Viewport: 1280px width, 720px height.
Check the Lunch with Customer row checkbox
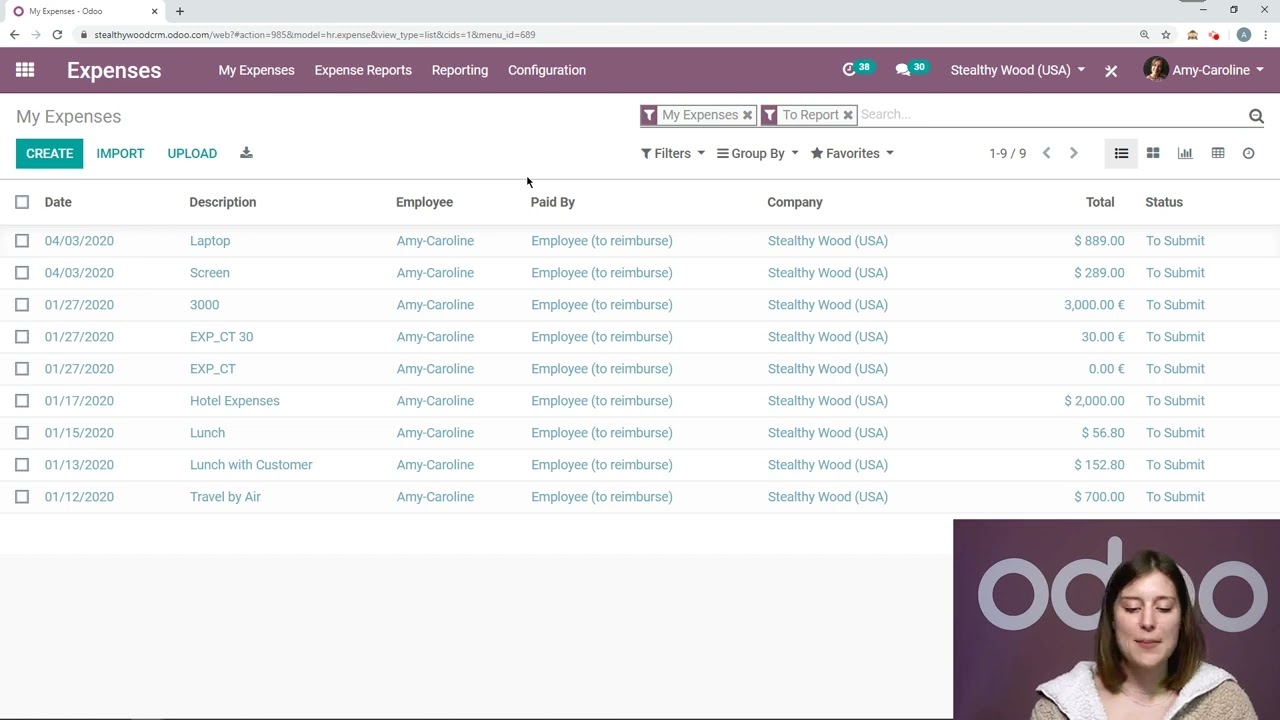22,465
